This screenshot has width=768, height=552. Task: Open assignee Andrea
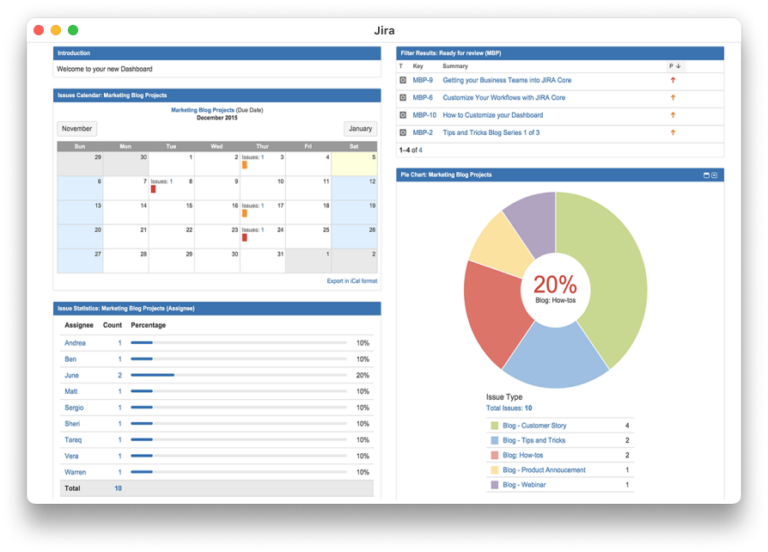click(75, 343)
